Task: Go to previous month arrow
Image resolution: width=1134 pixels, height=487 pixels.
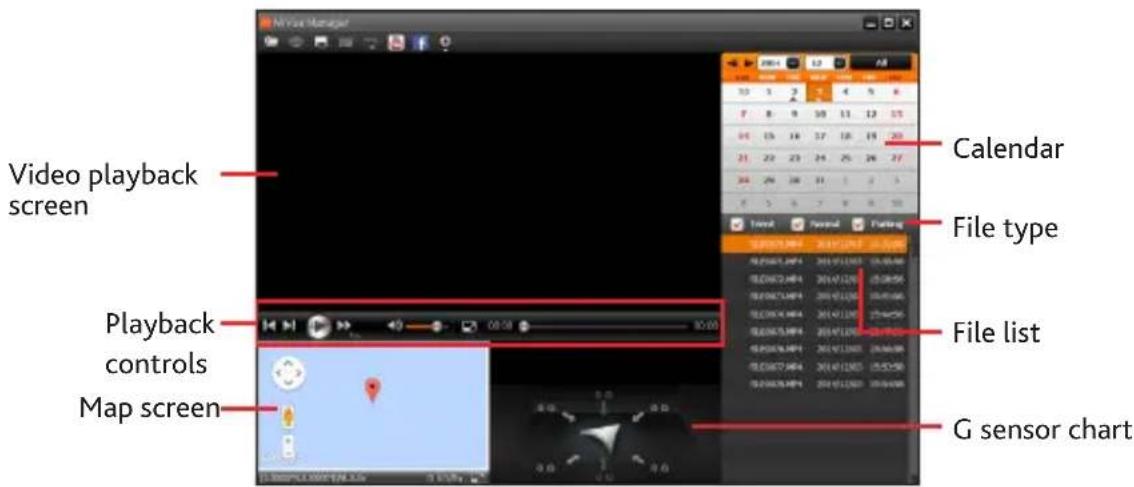Action: (731, 64)
